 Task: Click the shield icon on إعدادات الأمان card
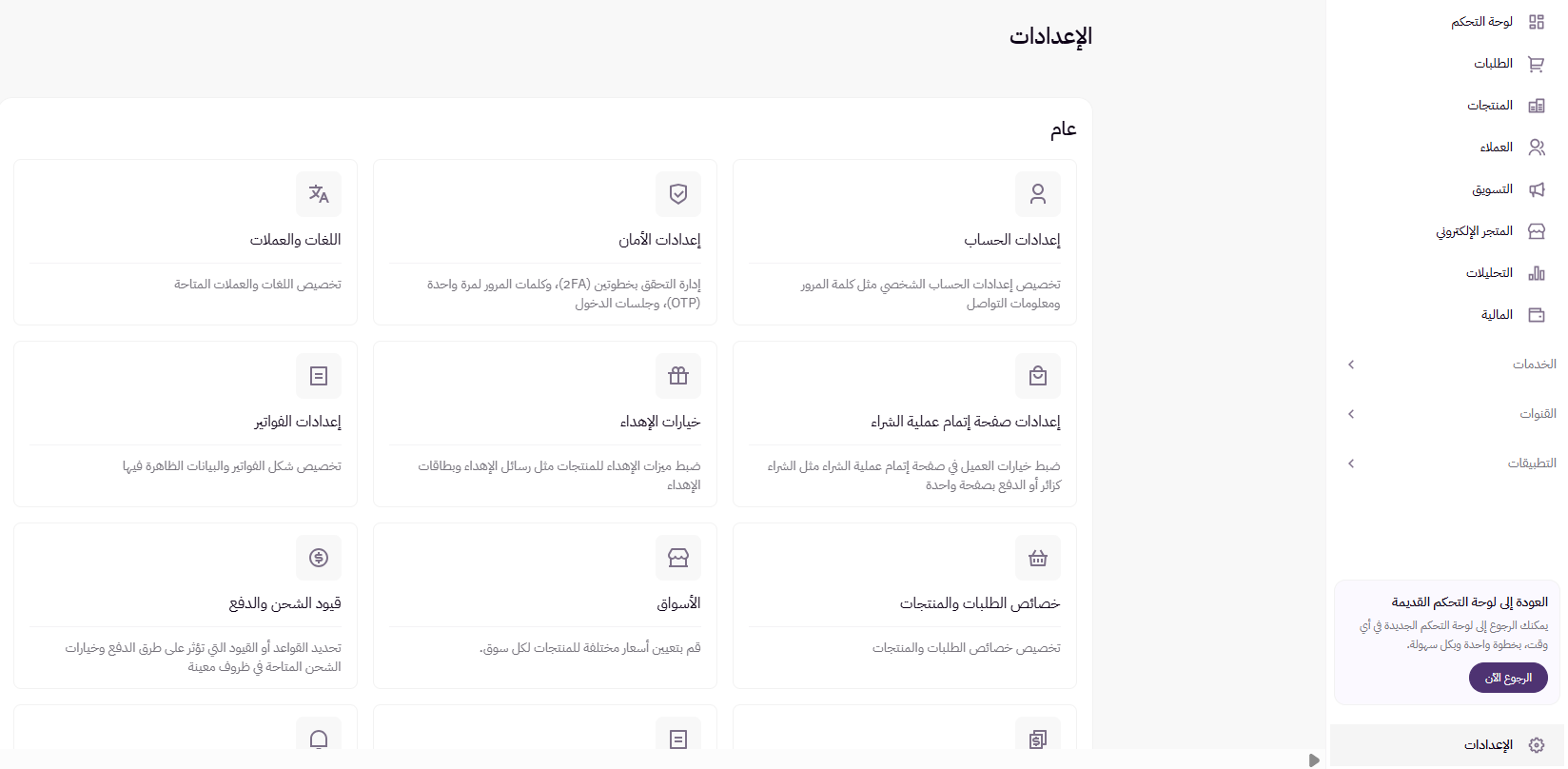click(678, 194)
